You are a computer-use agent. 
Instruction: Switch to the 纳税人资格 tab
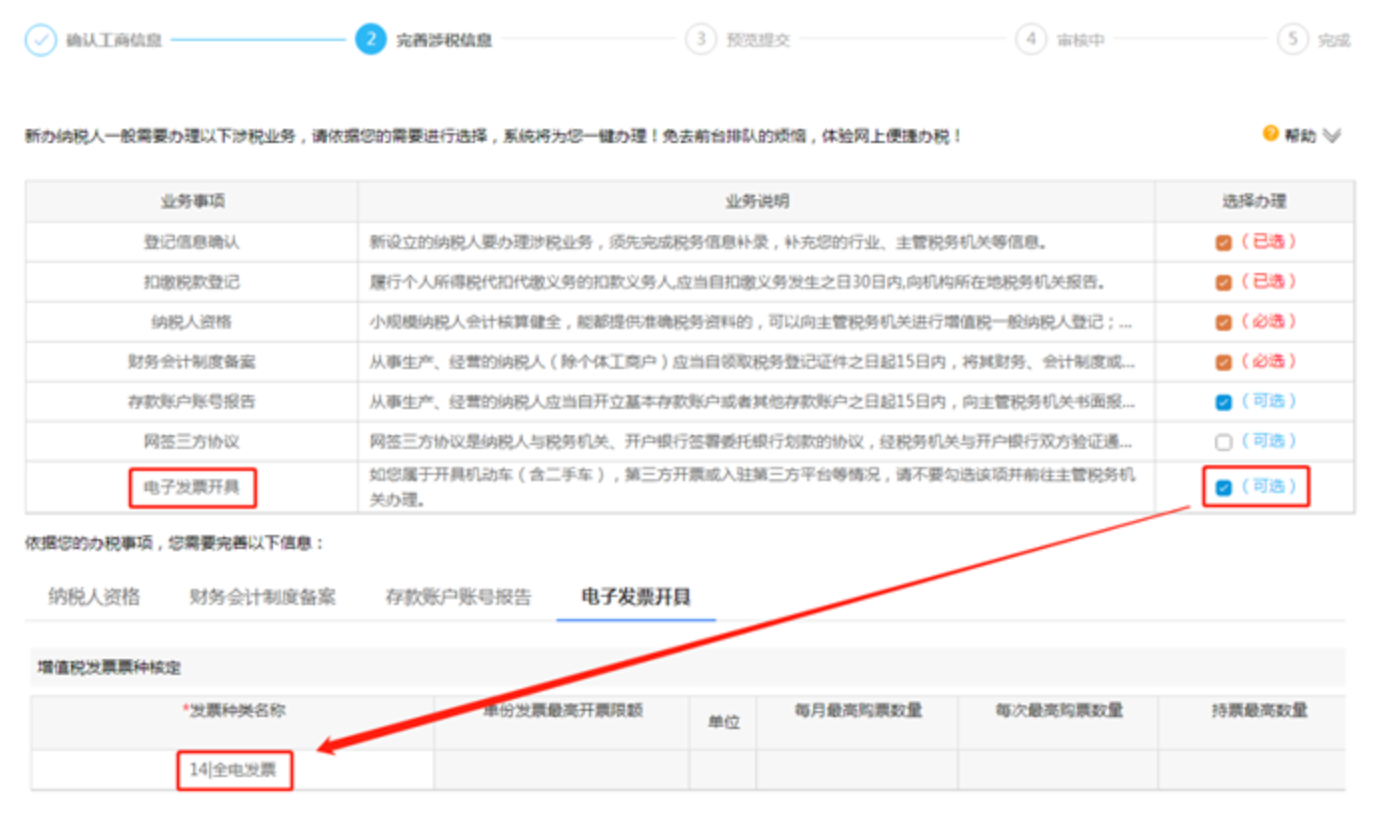94,597
